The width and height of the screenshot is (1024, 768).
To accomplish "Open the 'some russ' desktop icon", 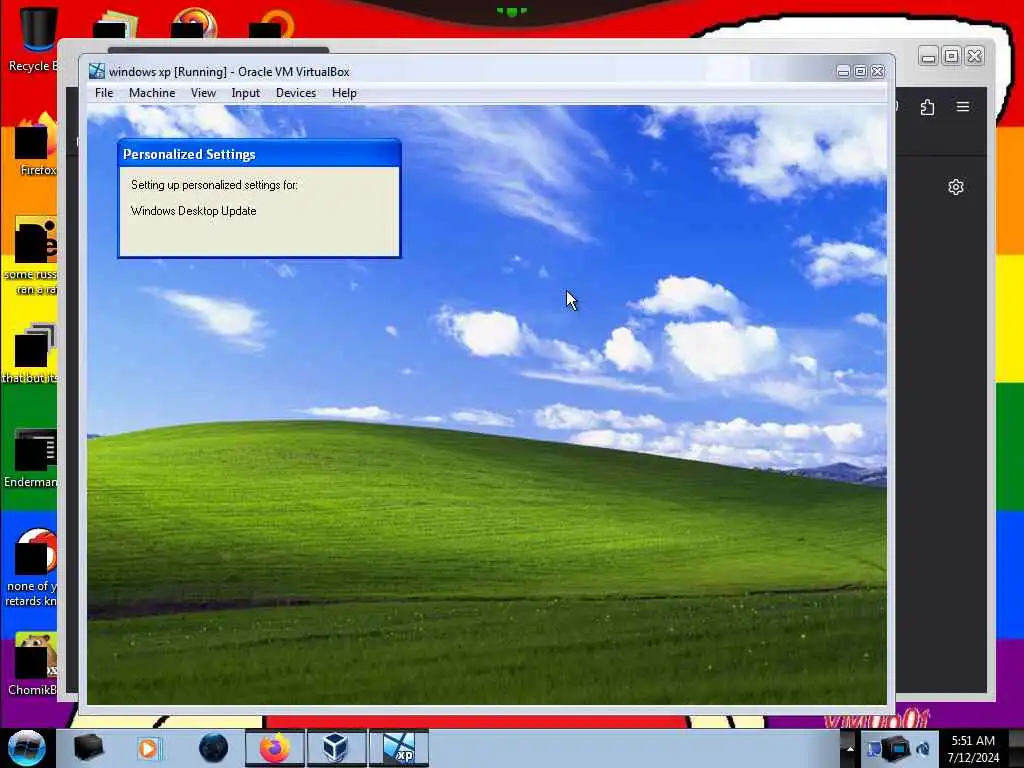I will click(x=31, y=255).
